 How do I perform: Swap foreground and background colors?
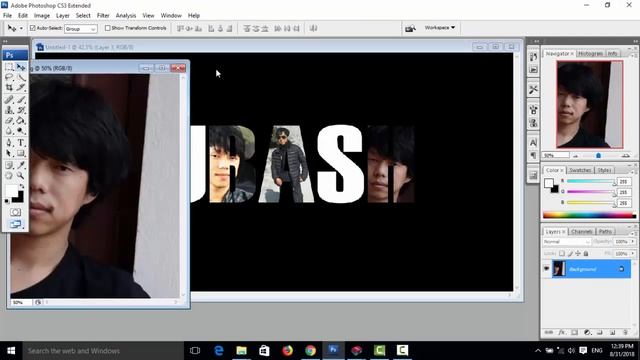[x=22, y=186]
